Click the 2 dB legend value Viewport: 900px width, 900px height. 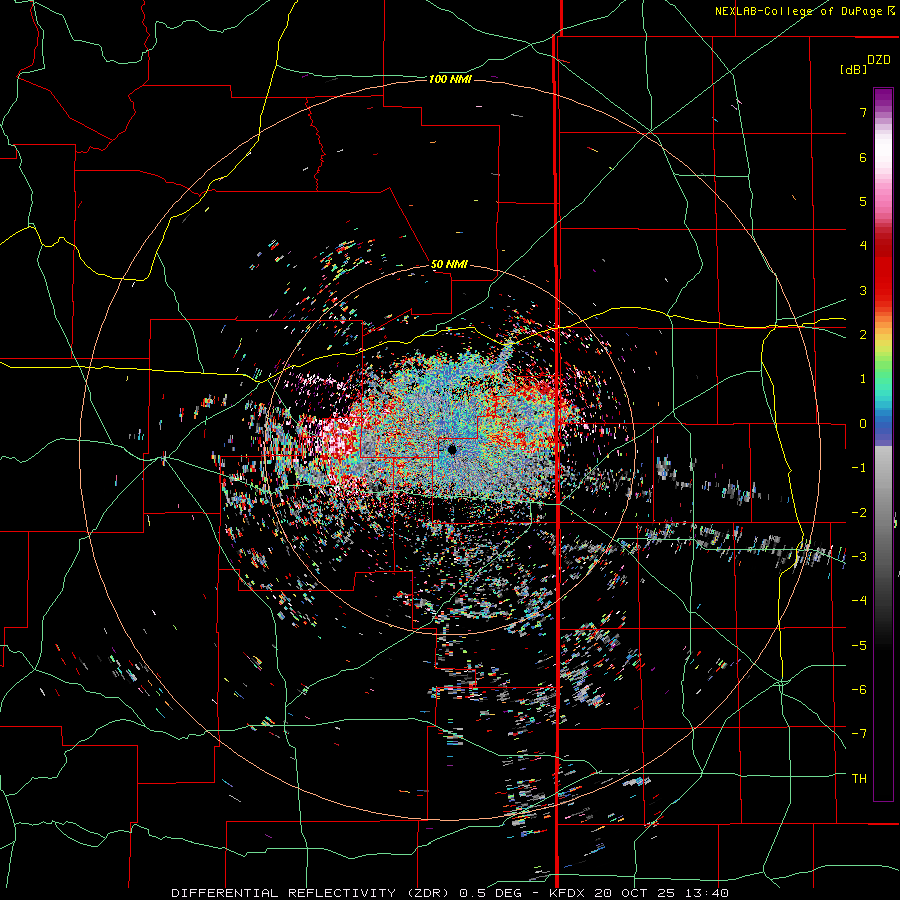[863, 335]
